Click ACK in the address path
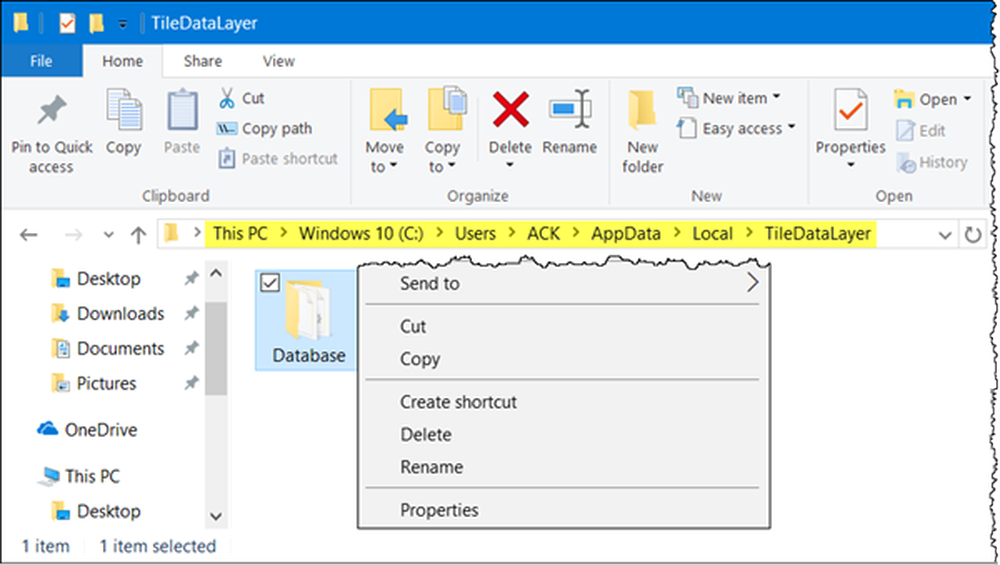Image resolution: width=1000 pixels, height=565 pixels. click(x=543, y=234)
